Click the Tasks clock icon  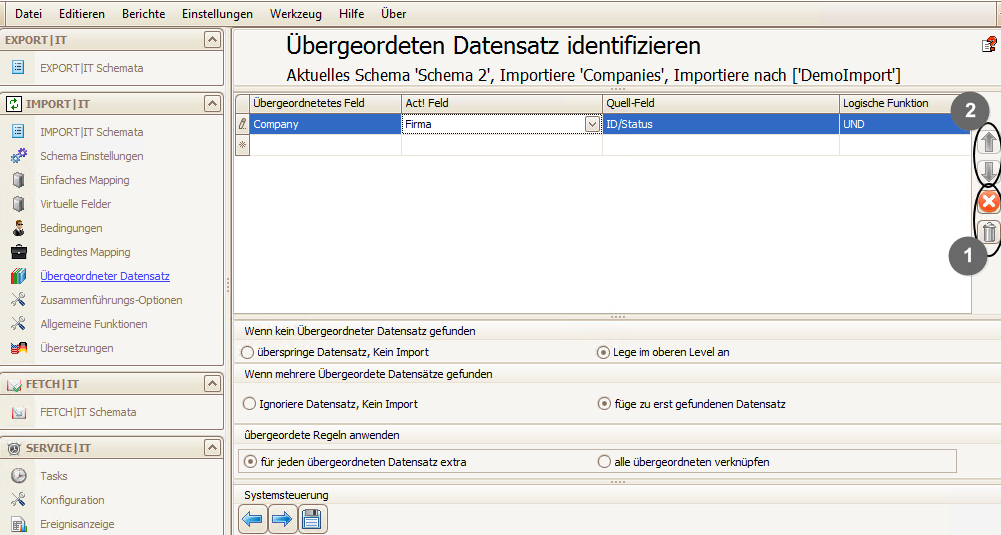[x=19, y=476]
